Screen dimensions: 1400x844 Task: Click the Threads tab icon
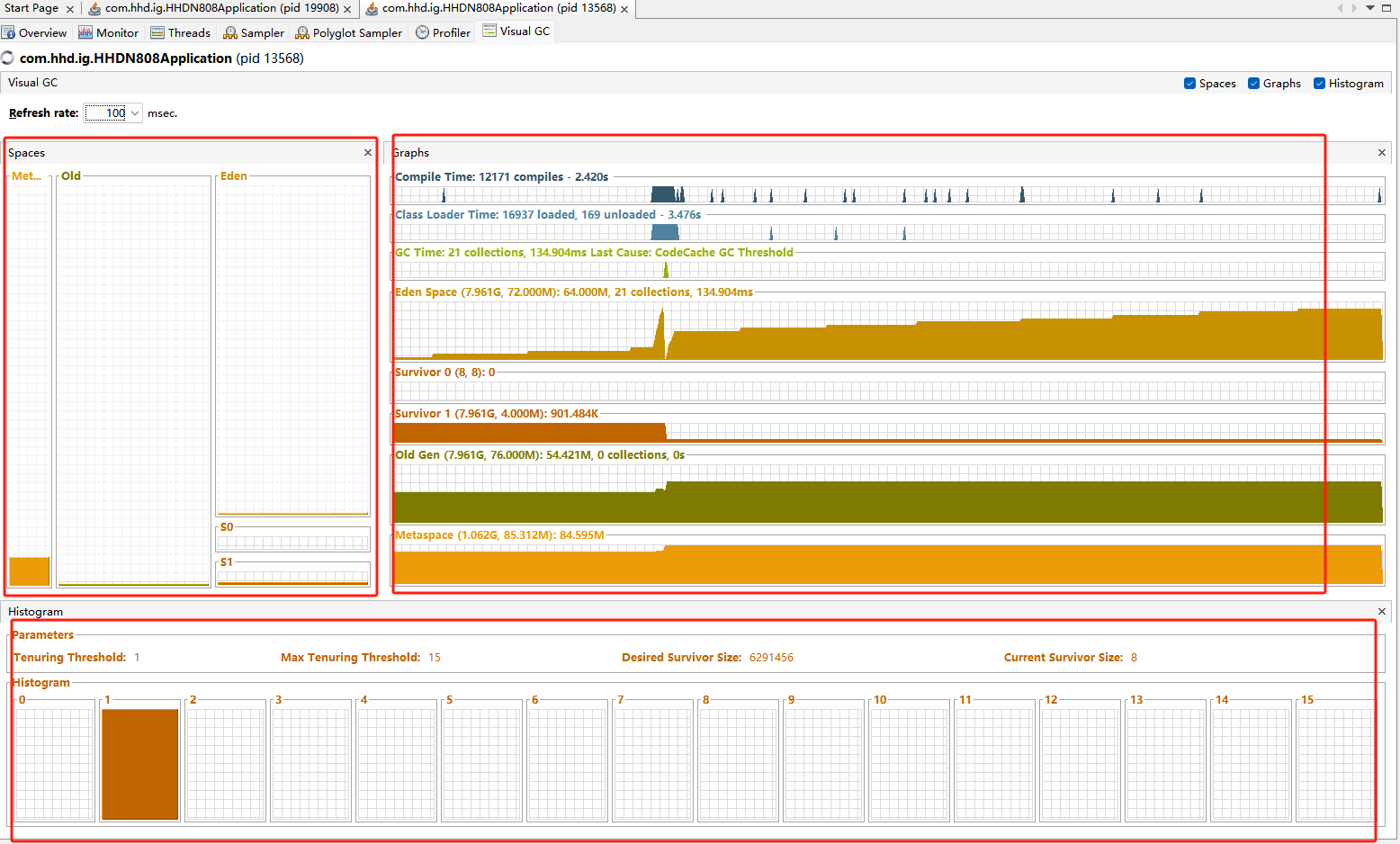(x=157, y=32)
